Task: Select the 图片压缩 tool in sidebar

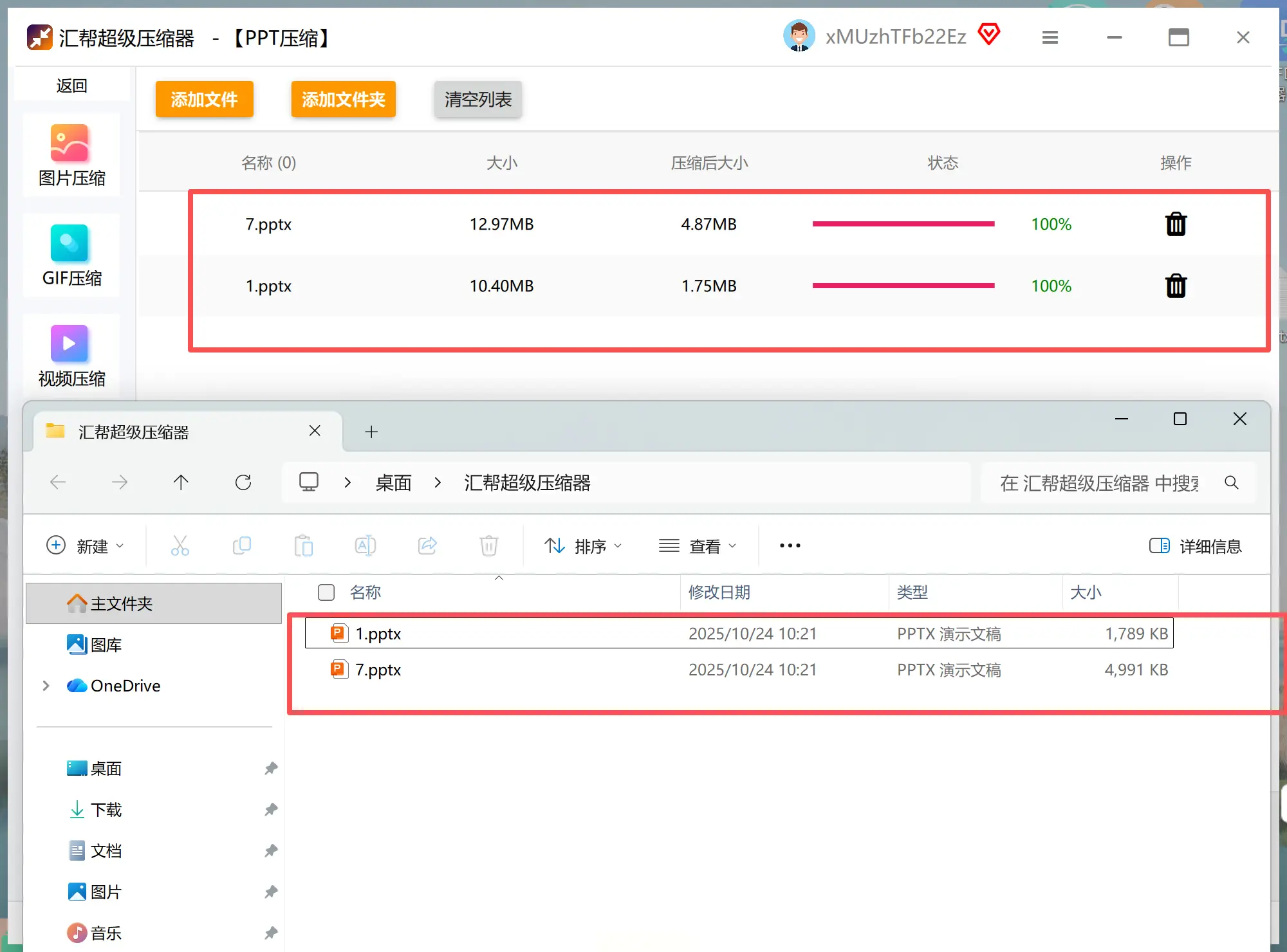Action: click(x=70, y=154)
